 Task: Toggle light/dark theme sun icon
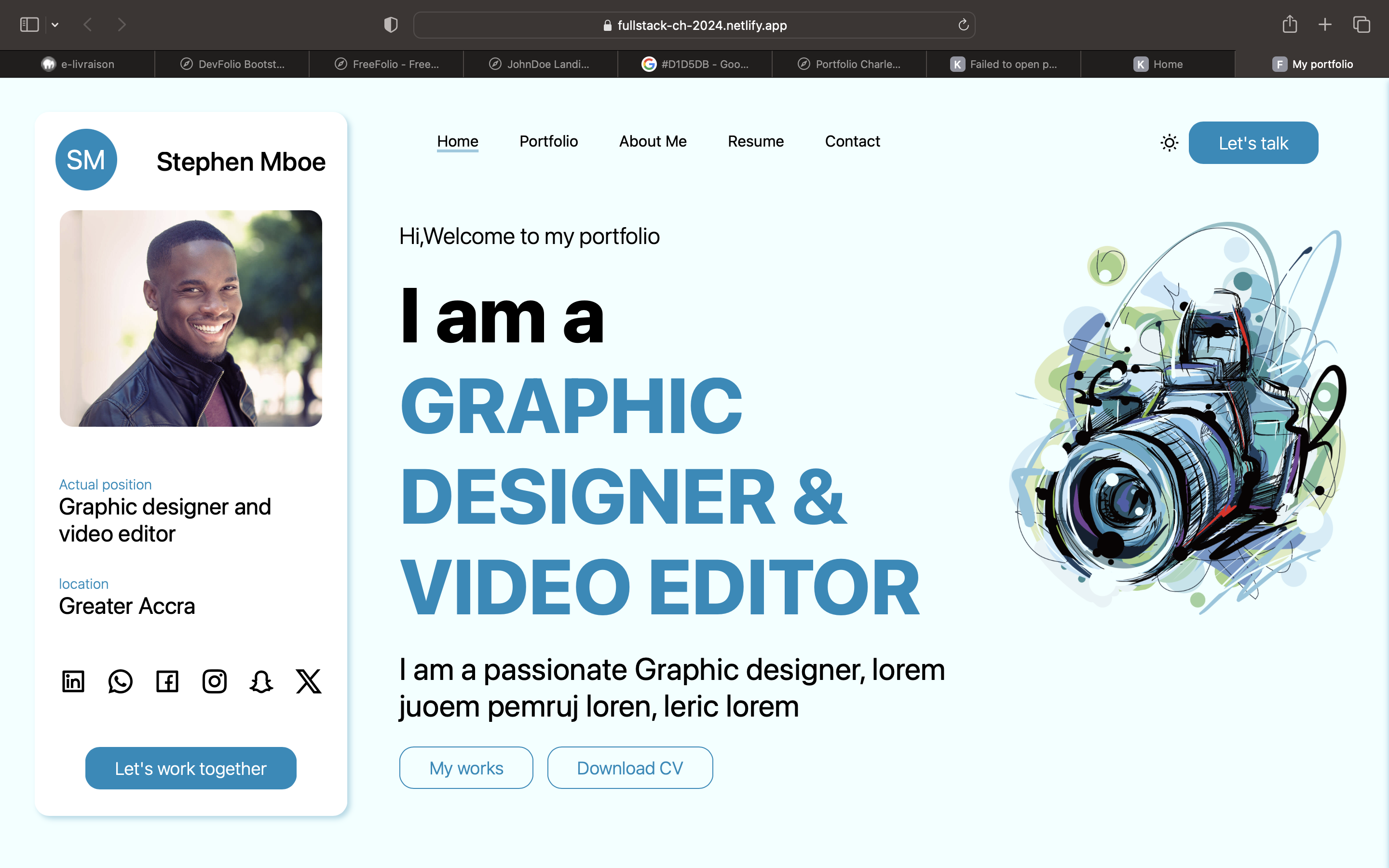(x=1169, y=142)
